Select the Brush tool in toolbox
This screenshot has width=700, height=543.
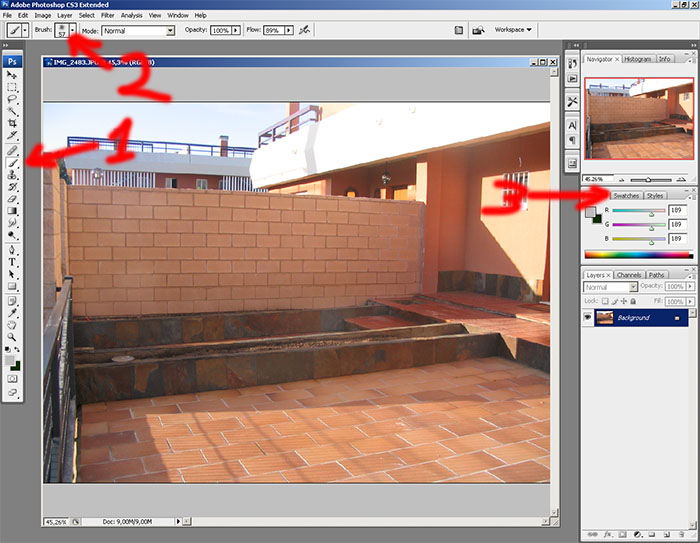click(12, 163)
